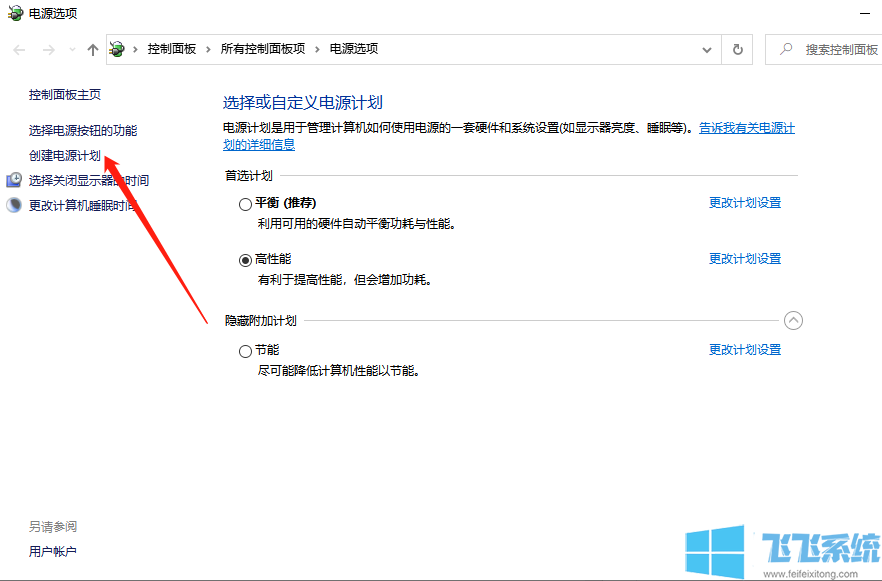Click the sleep icon beside computer sleep option
Viewport: 882px width, 581px height.
pyautogui.click(x=12, y=202)
